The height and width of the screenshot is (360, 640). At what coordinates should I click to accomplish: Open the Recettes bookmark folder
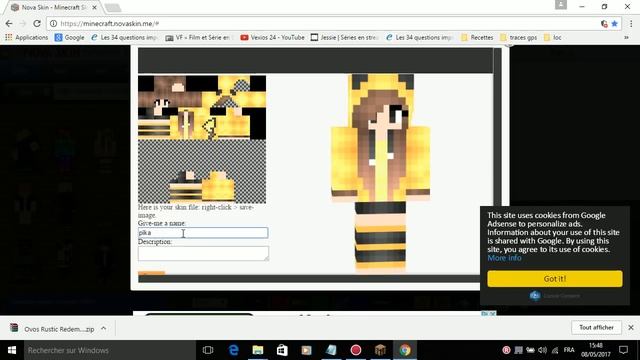pyautogui.click(x=477, y=38)
